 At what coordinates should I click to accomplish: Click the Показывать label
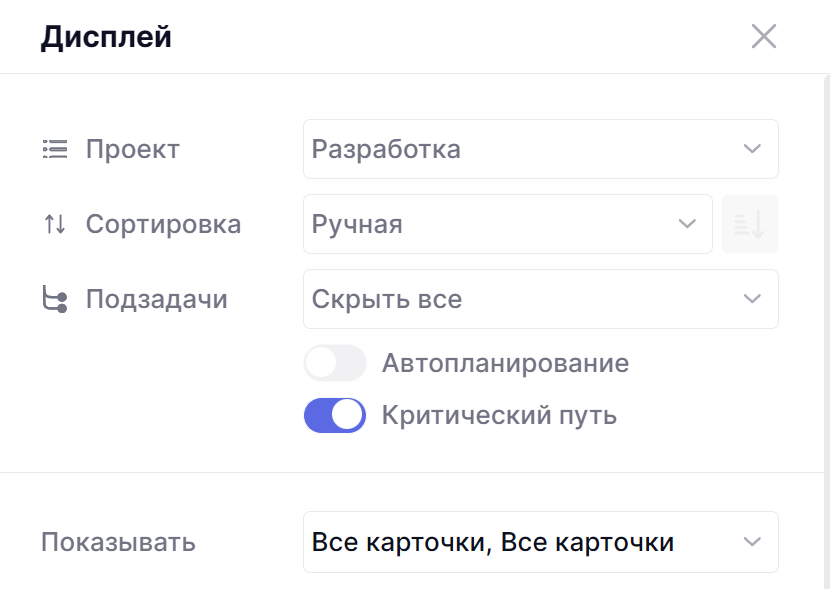point(118,542)
